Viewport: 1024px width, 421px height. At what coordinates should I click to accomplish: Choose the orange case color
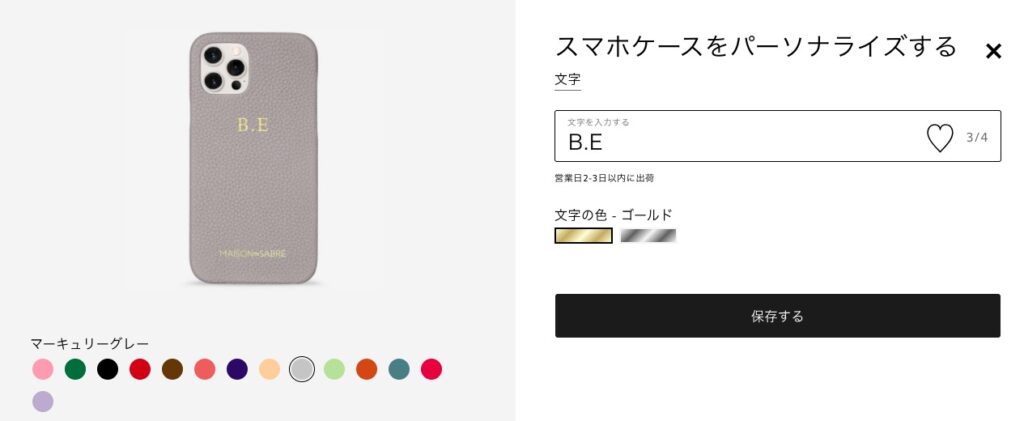366,369
